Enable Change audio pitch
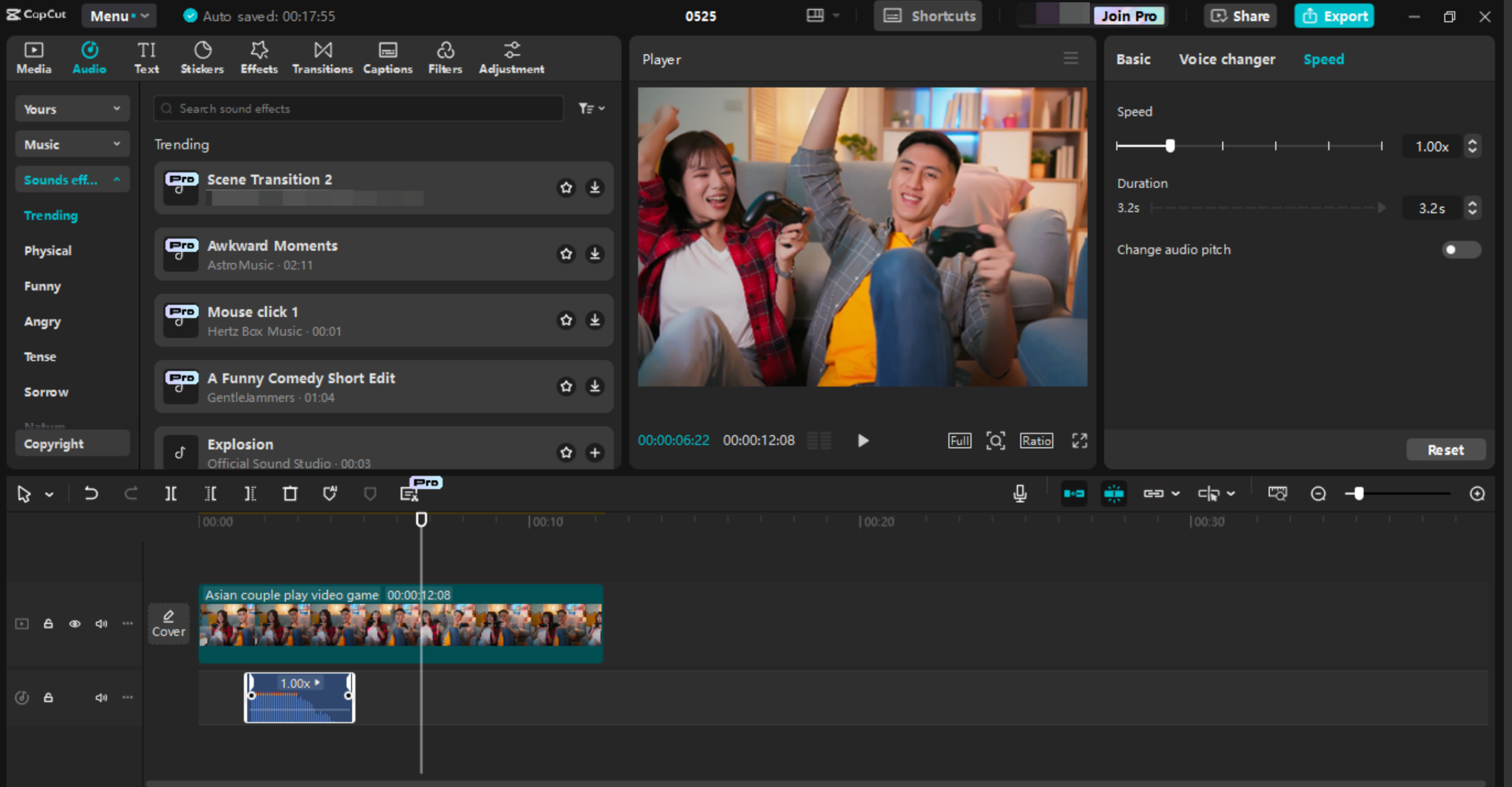 [x=1461, y=249]
